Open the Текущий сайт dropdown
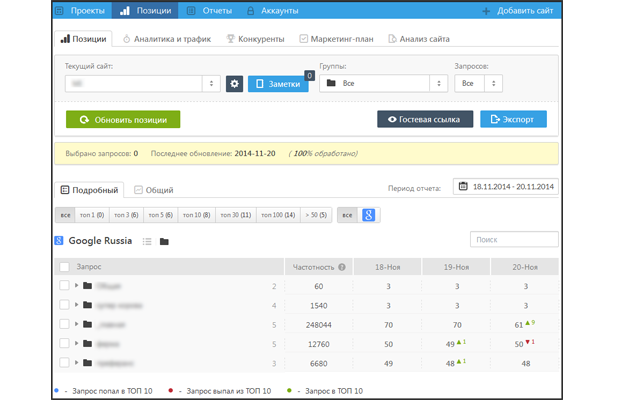Viewport: 640px width, 400px height. pyautogui.click(x=142, y=84)
